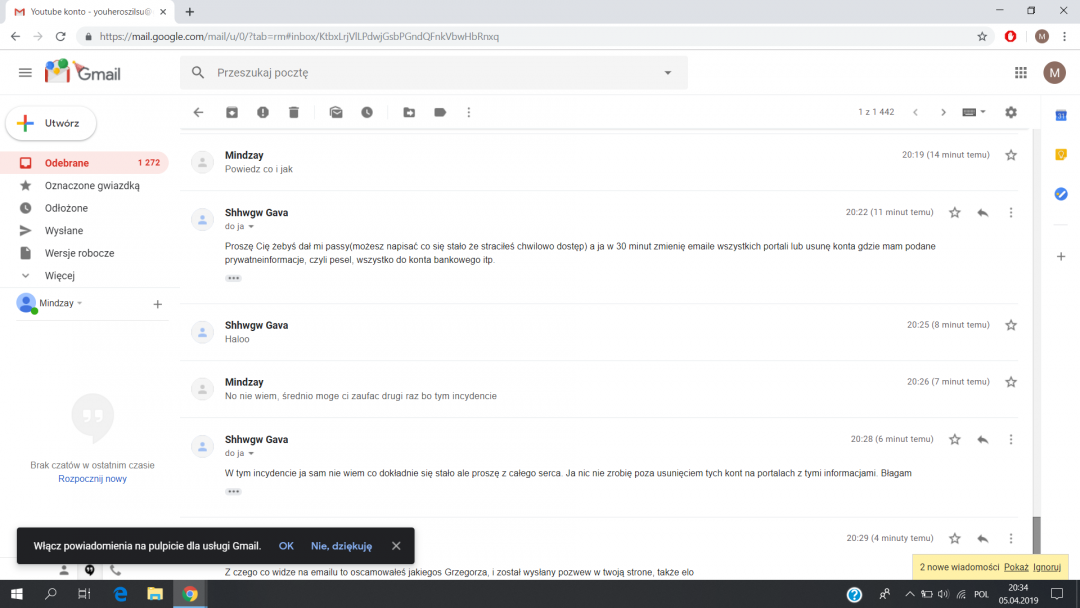Report the conversation as spam
The image size is (1080, 608).
click(263, 113)
